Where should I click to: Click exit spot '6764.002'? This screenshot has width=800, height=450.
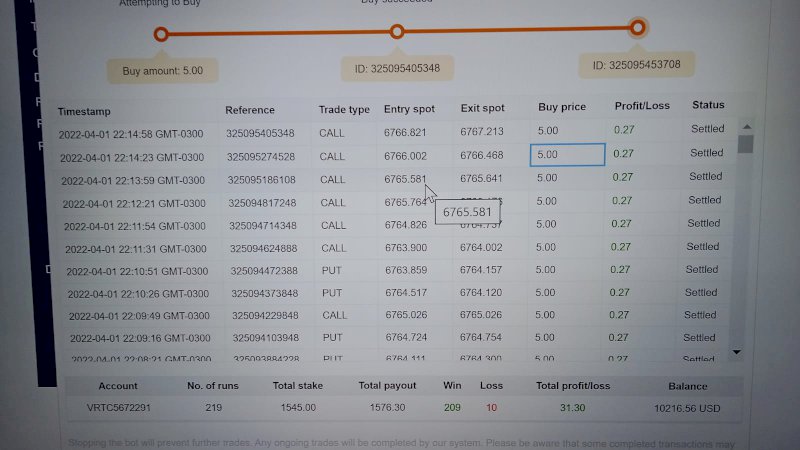[481, 247]
